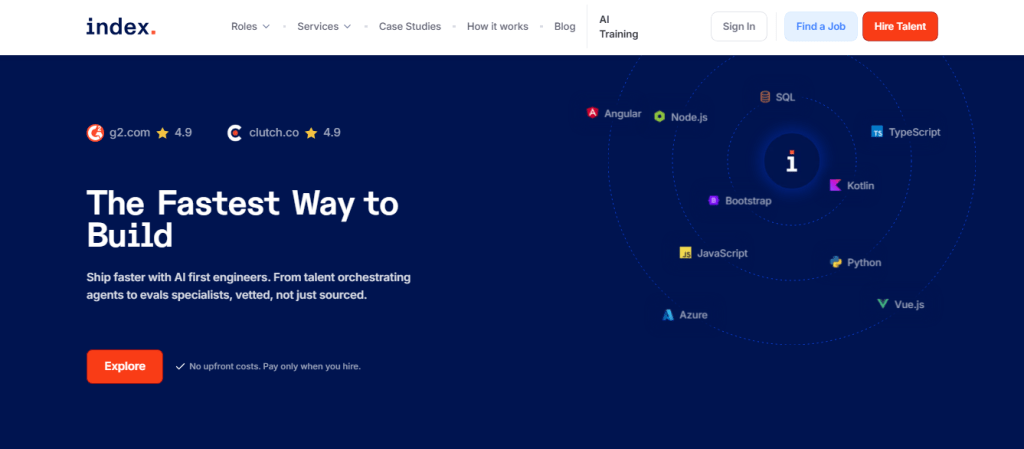This screenshot has height=449, width=1024.
Task: Click the orange Explore button
Action: pos(125,367)
